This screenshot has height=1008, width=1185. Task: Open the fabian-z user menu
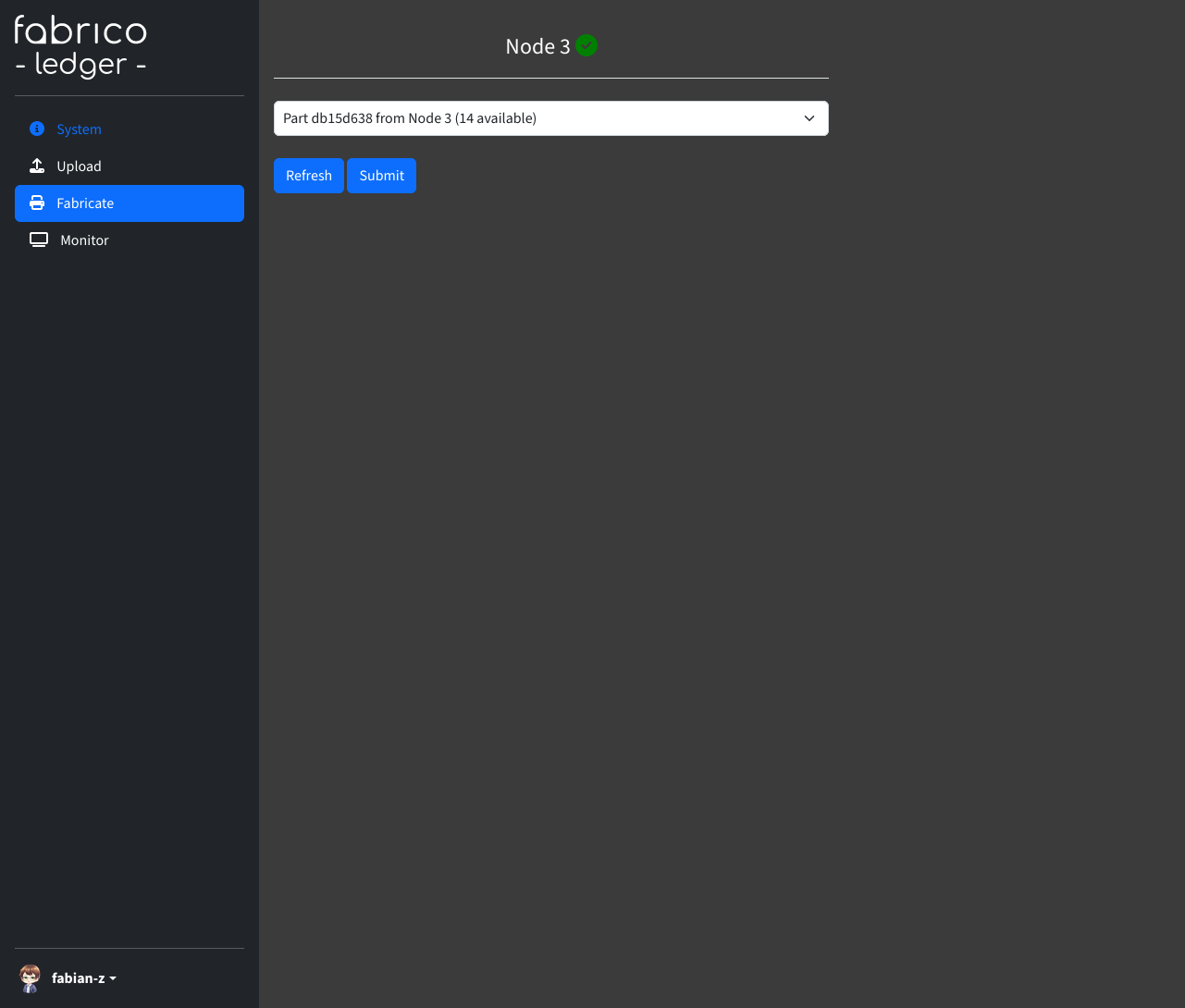pos(68,978)
